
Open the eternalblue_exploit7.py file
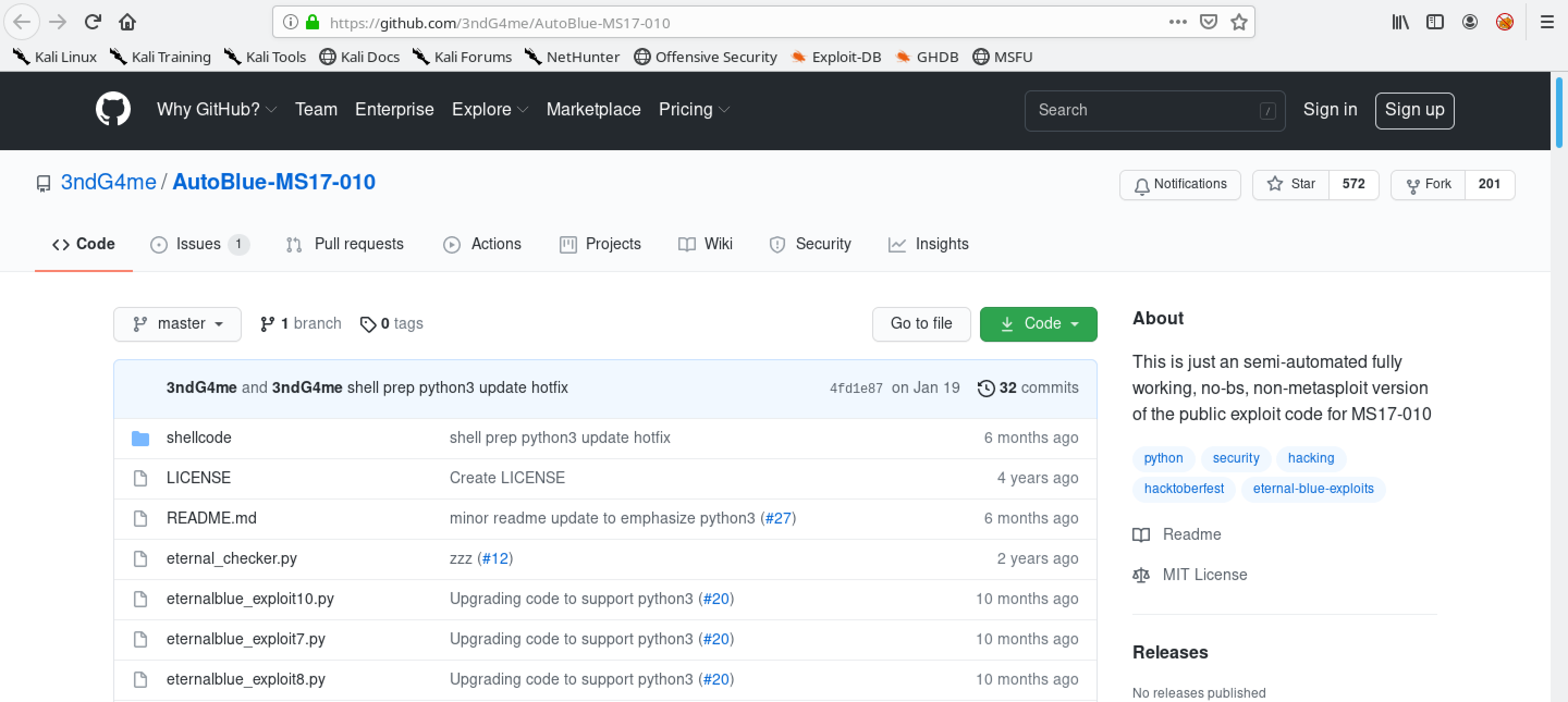[x=246, y=639]
